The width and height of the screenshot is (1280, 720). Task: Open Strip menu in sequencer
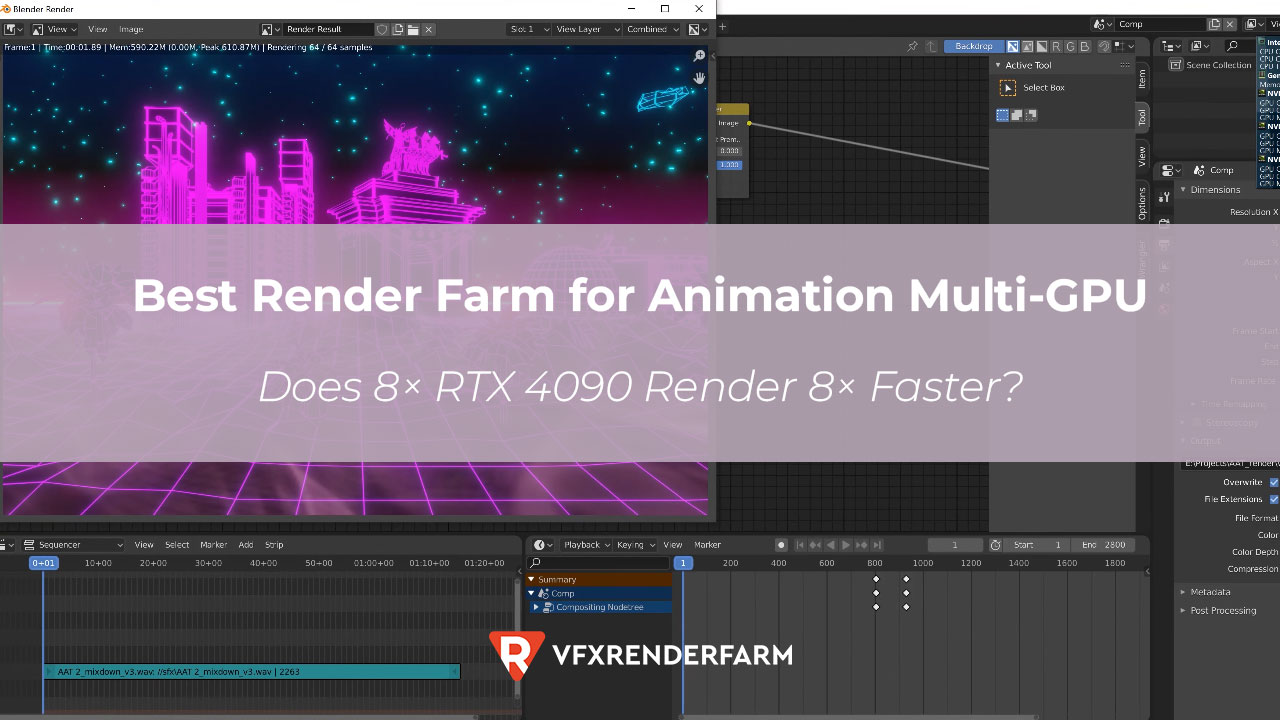[274, 545]
